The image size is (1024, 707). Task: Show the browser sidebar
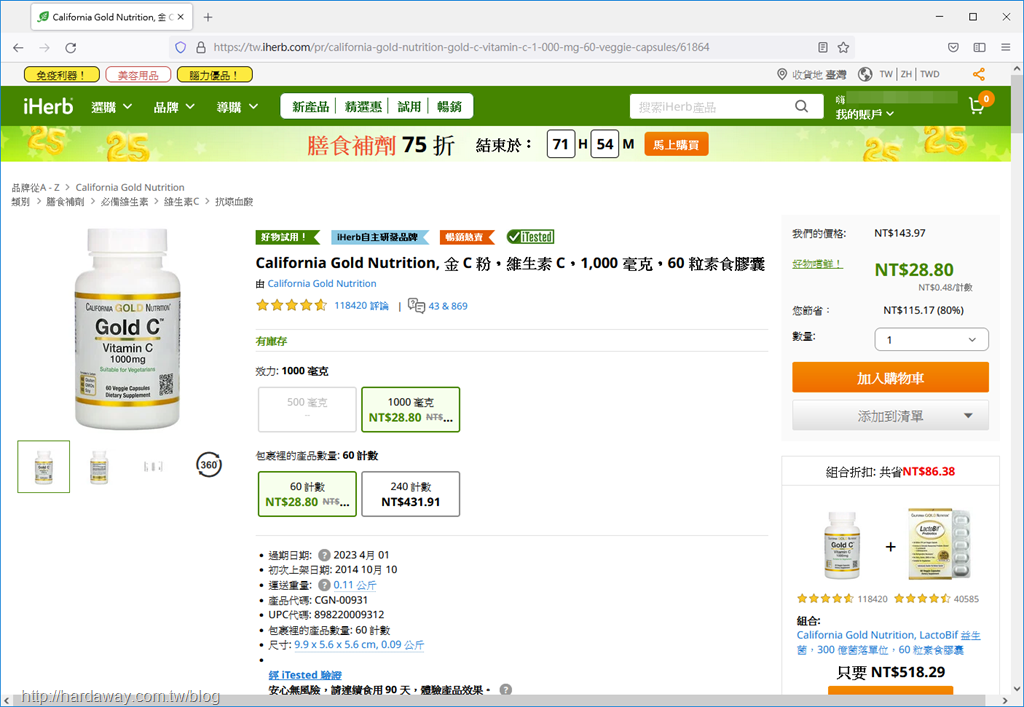[980, 47]
